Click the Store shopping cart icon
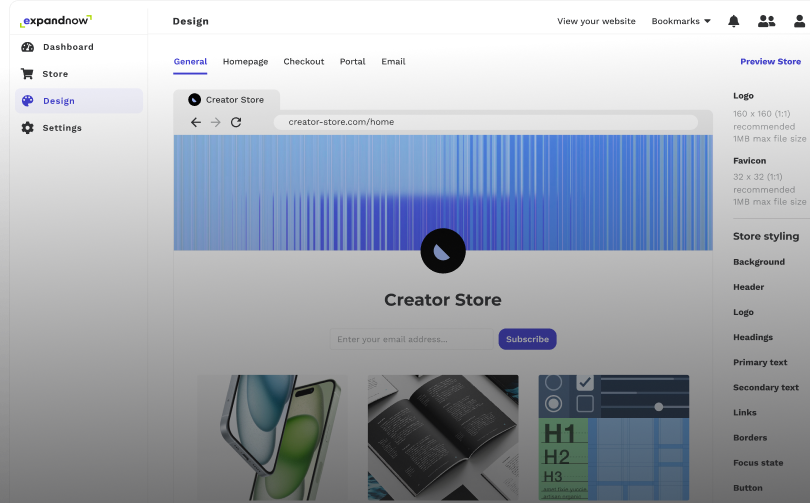The width and height of the screenshot is (810, 503). point(28,74)
